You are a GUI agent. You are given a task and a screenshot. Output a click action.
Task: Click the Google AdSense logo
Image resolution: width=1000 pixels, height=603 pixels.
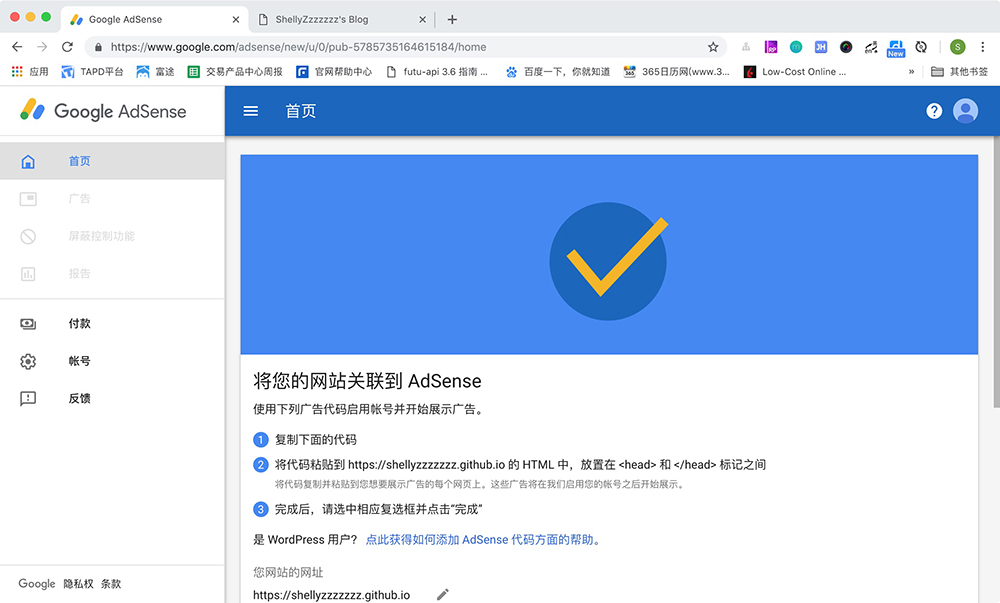pos(103,111)
